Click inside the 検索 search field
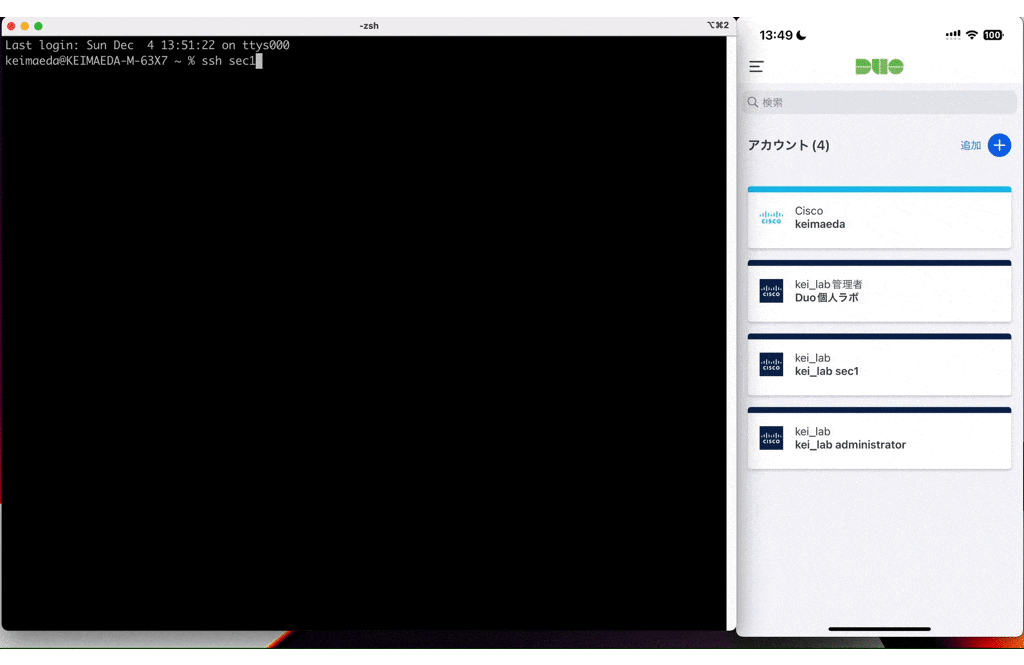The height and width of the screenshot is (665, 1024). pos(880,102)
